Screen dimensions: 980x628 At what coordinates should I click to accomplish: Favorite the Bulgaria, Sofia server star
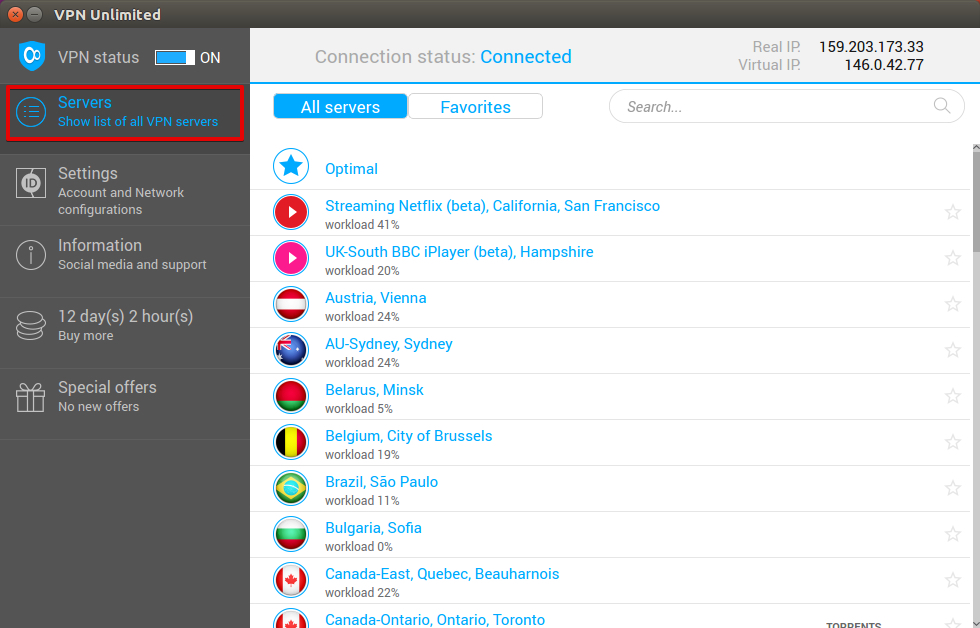tap(952, 534)
